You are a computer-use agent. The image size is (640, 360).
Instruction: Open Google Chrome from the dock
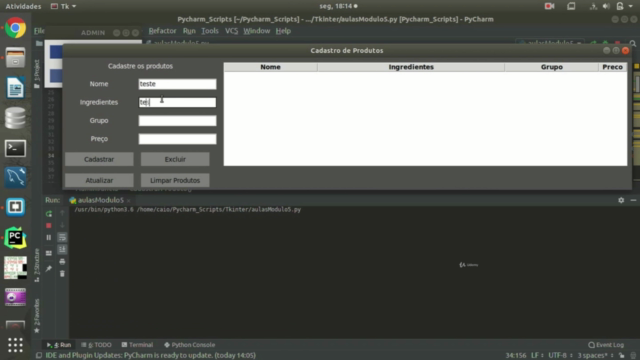(x=15, y=28)
